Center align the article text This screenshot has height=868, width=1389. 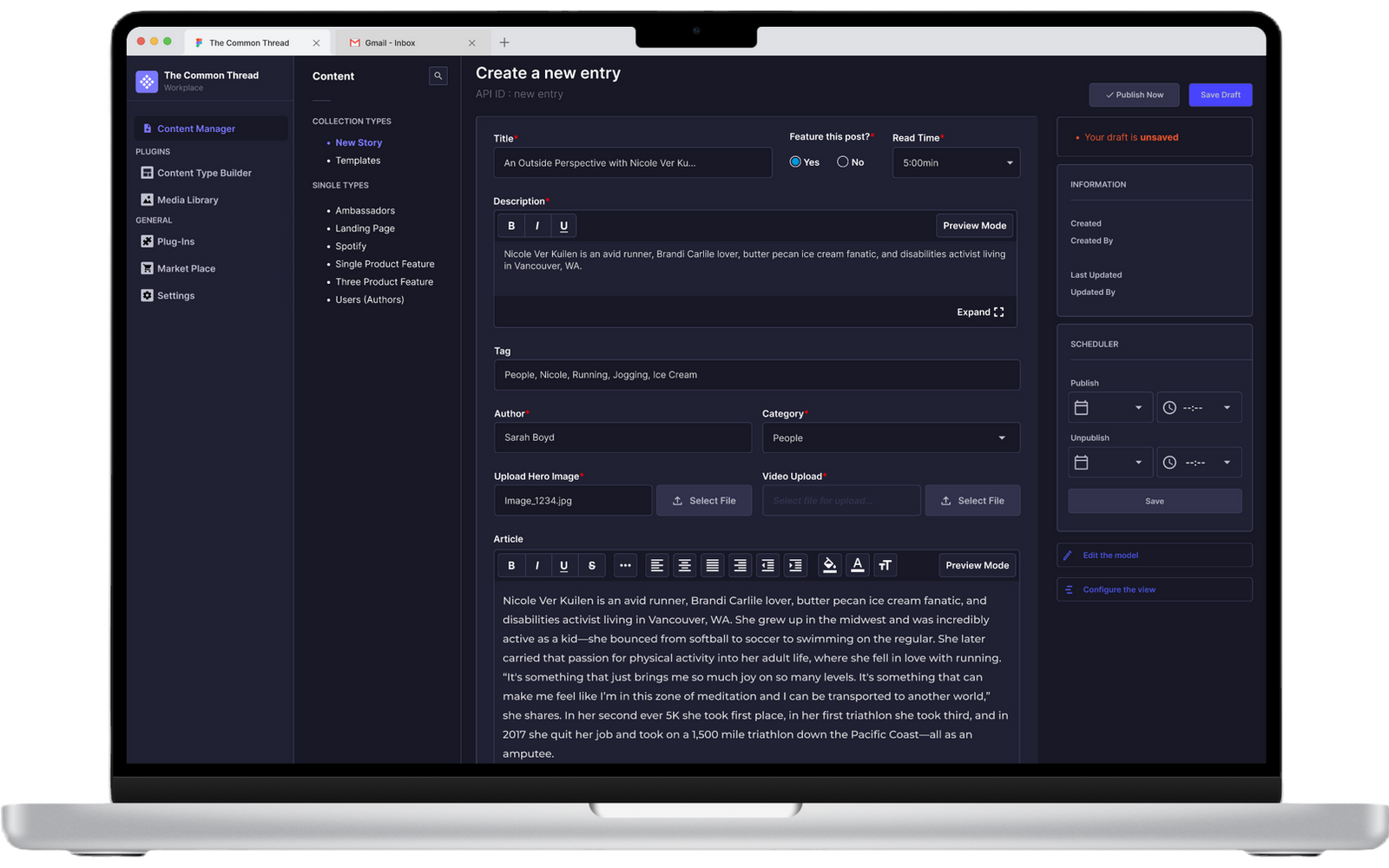coord(685,566)
